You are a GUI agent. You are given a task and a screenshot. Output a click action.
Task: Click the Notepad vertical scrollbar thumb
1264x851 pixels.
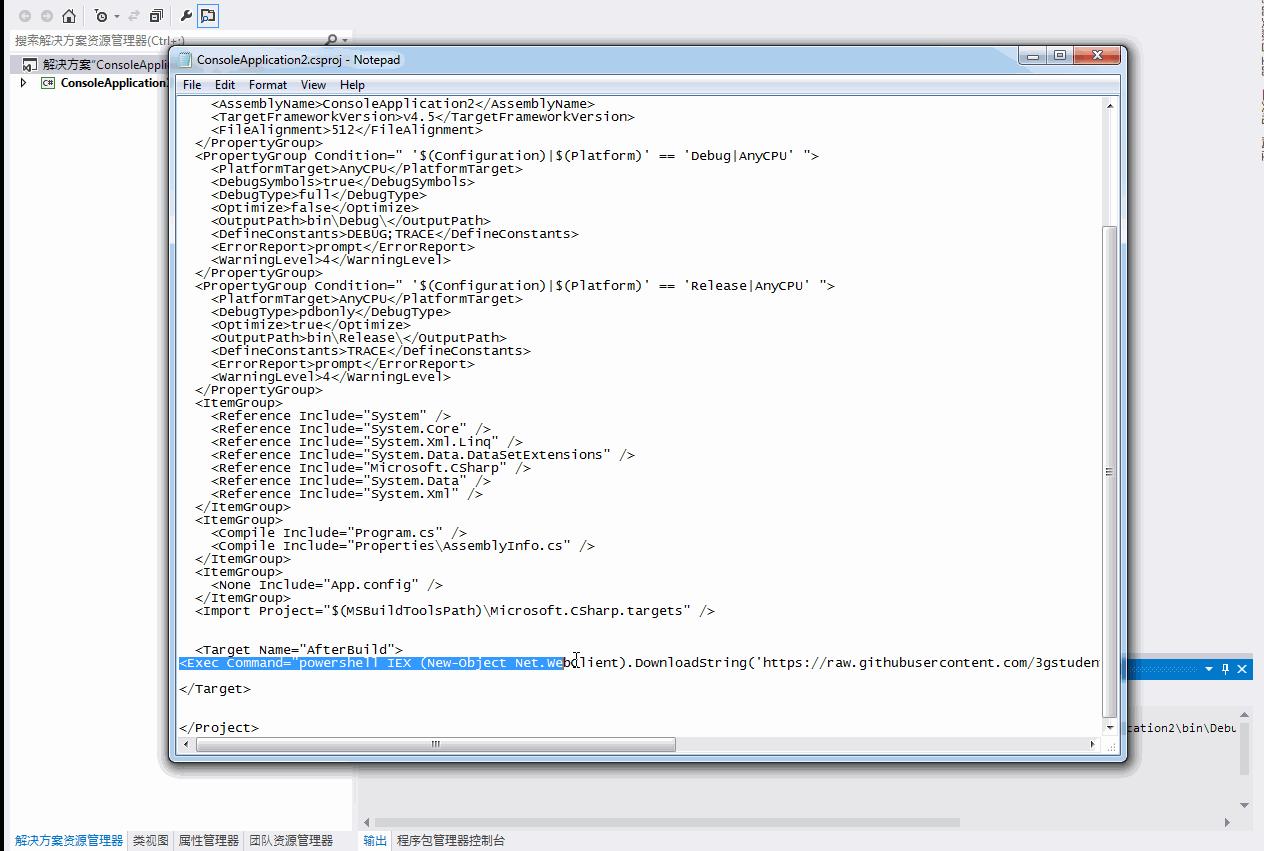1109,470
